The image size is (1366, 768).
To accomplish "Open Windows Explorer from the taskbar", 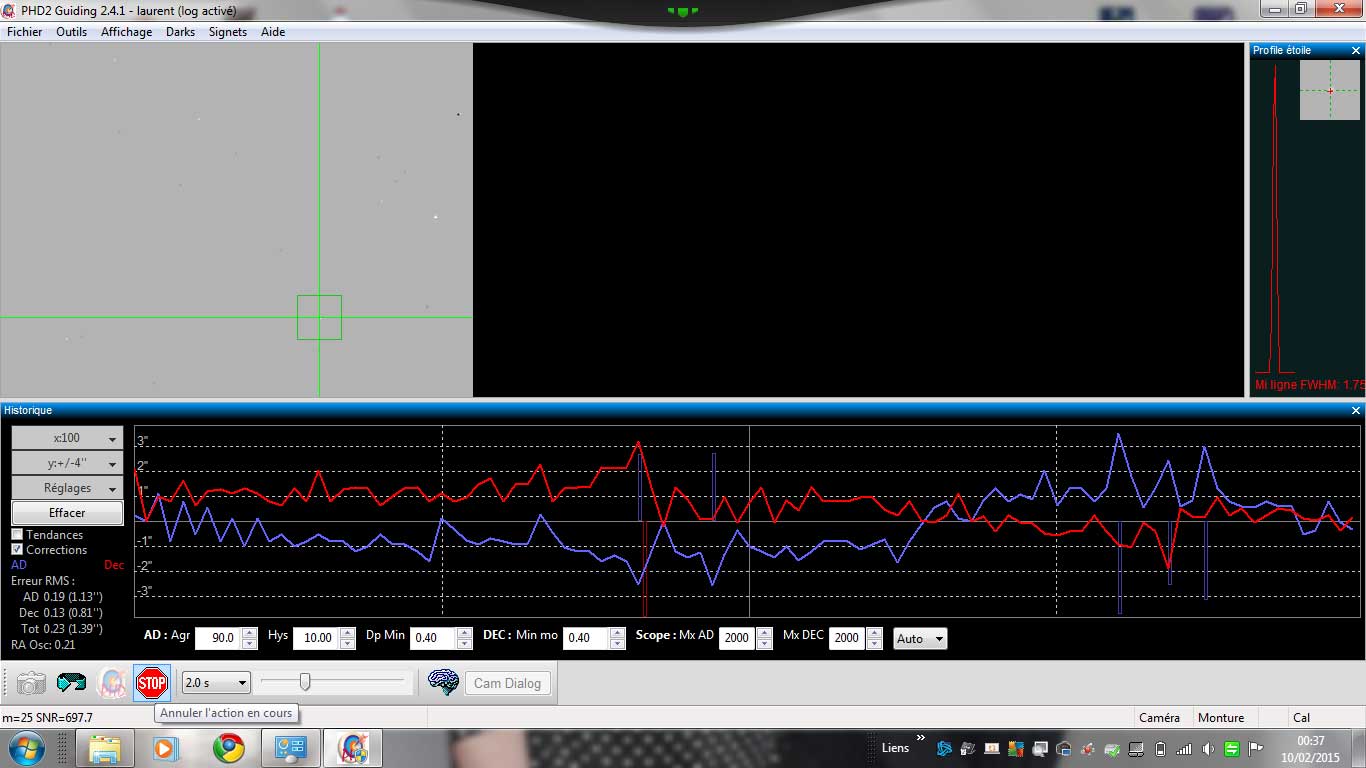I will 105,748.
